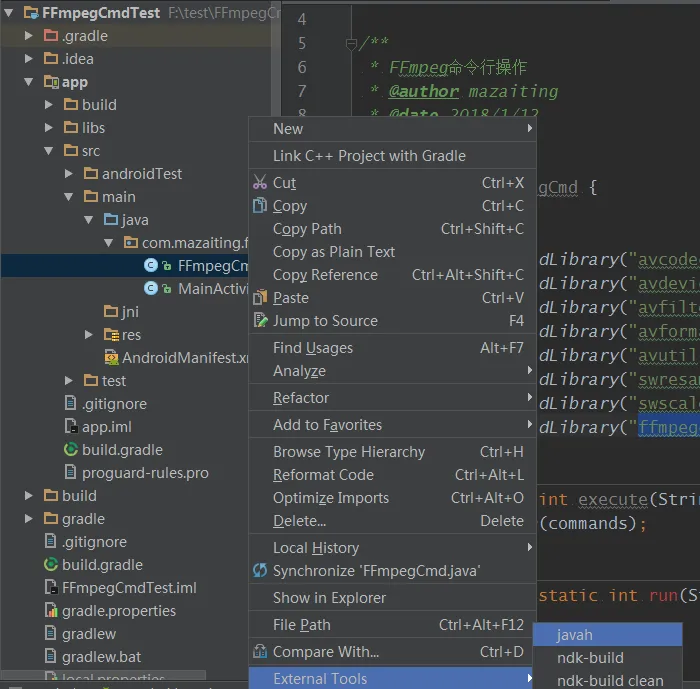Click the FFmpegCmd class icon
Viewport: 700px width, 689px height.
tap(151, 266)
